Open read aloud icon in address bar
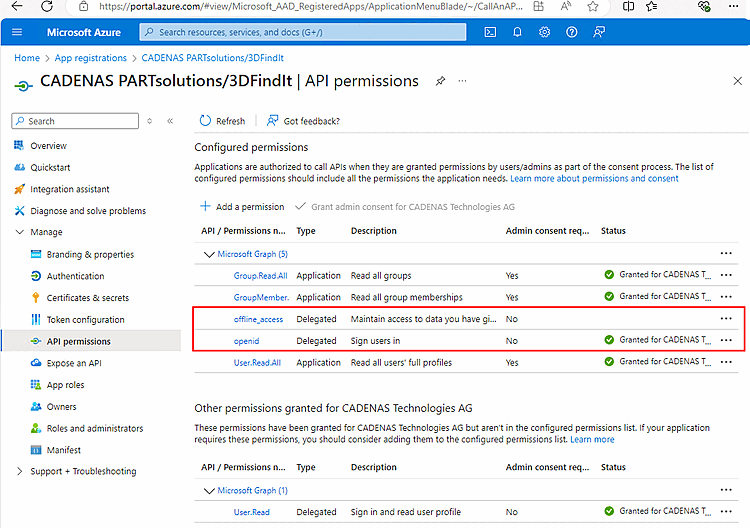Viewport: 750px width, 528px height. tap(566, 6)
